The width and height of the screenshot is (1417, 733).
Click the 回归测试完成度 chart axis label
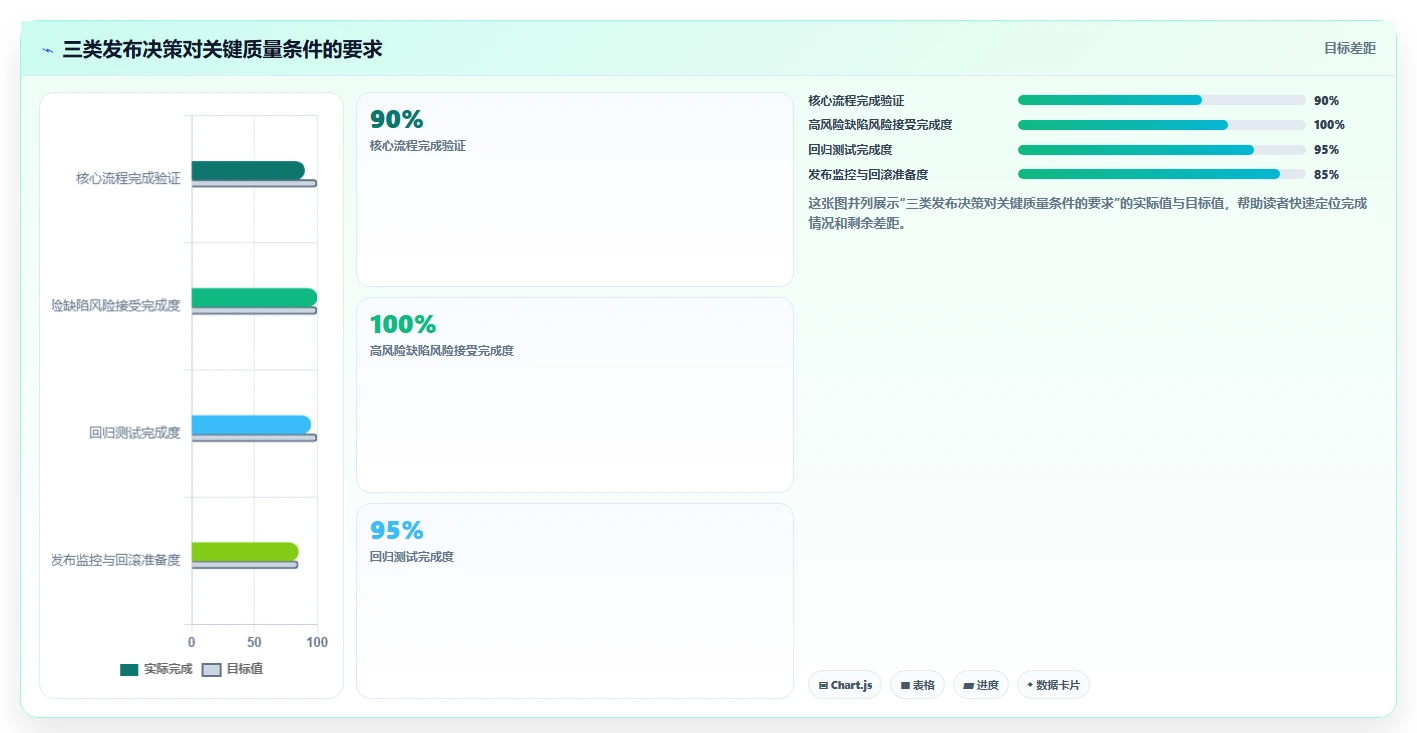tap(135, 433)
